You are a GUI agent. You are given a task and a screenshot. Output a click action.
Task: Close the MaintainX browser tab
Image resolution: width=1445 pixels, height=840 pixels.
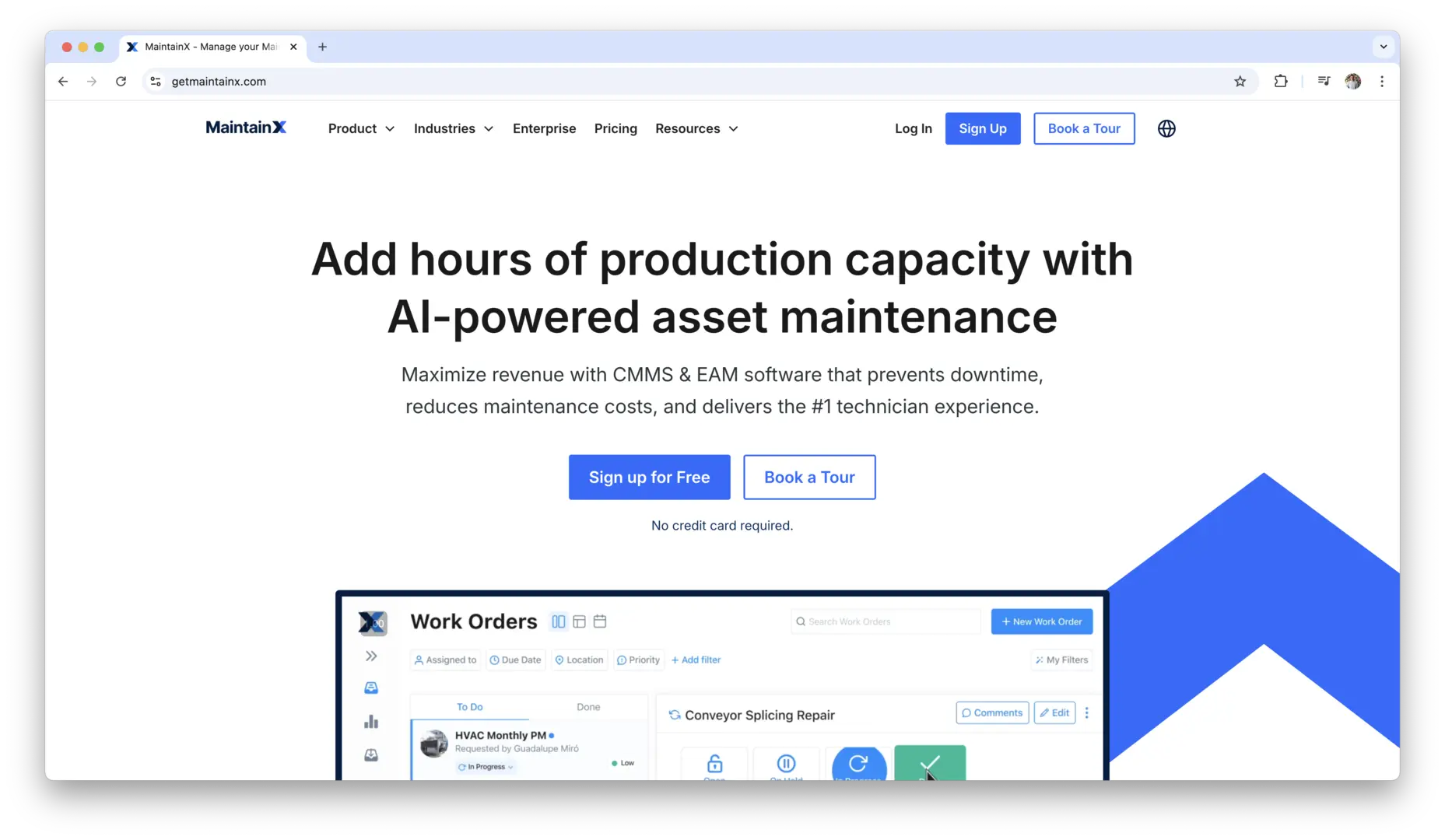click(x=293, y=47)
